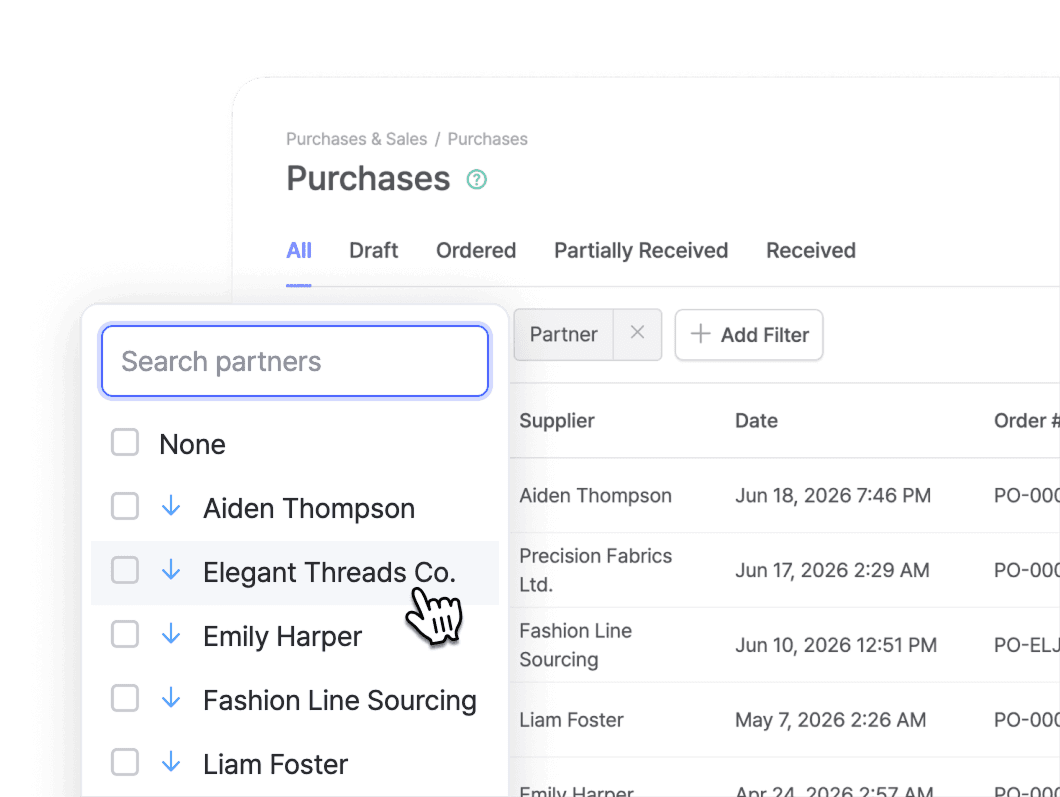Switch to the All tab

(299, 251)
